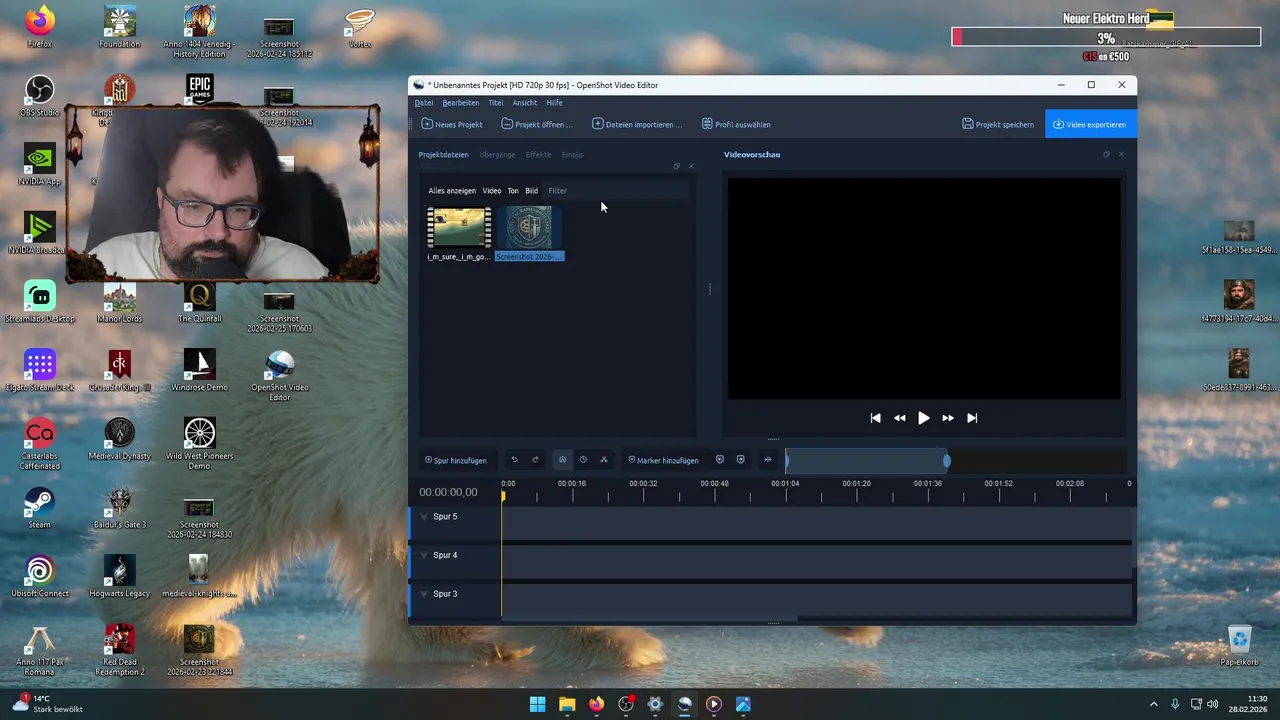
Task: Add a marker with Marker hinzufügen
Action: coord(663,460)
